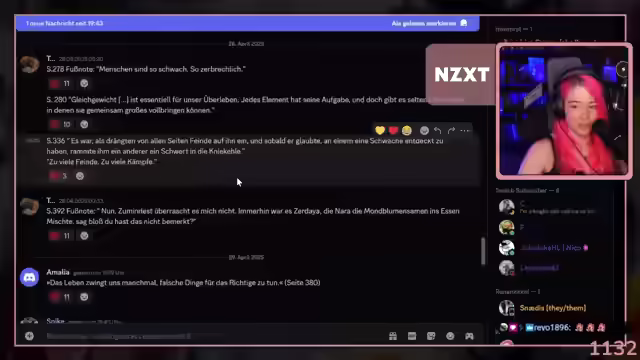Toggle the 10 reaction under the S.280 Gleichgewicht quote

click(60, 124)
